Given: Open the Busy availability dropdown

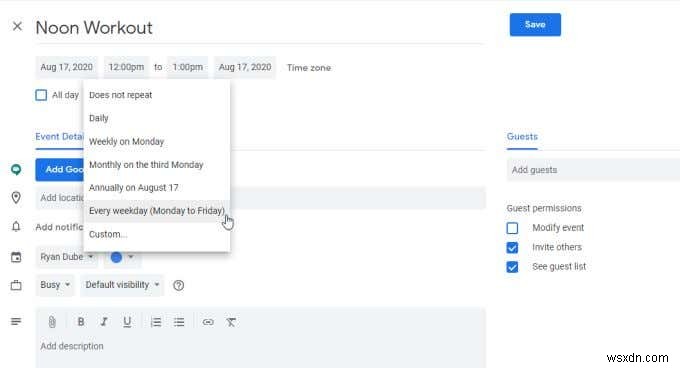Looking at the screenshot, I should (55, 285).
